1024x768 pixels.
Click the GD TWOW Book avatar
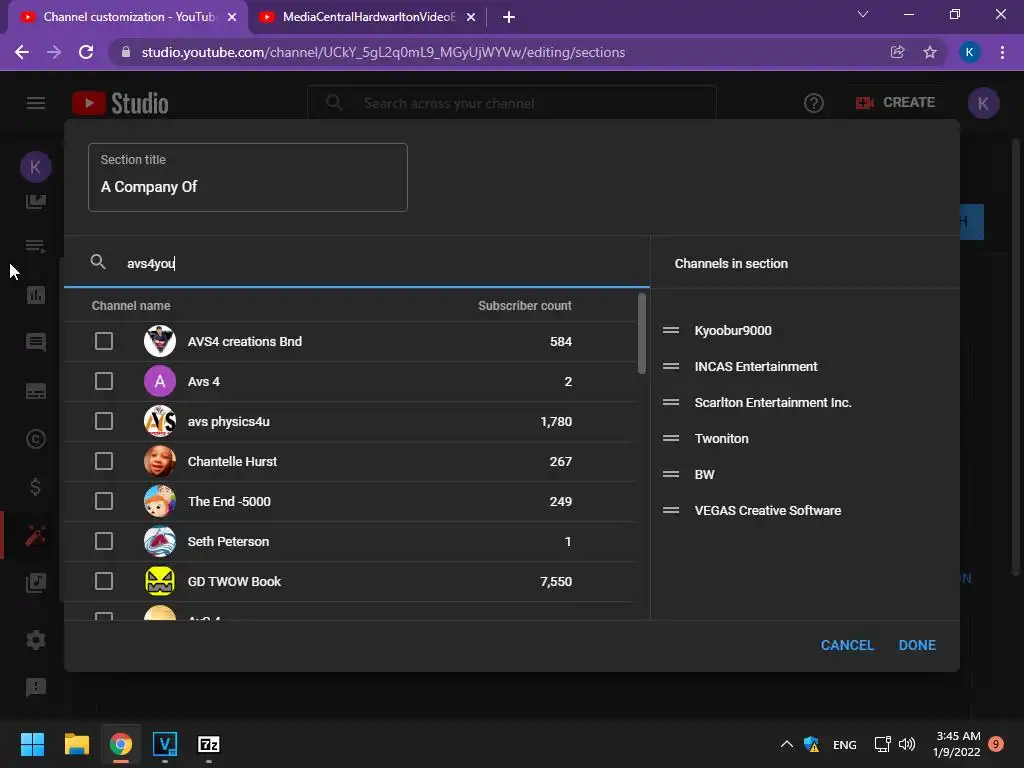[160, 581]
